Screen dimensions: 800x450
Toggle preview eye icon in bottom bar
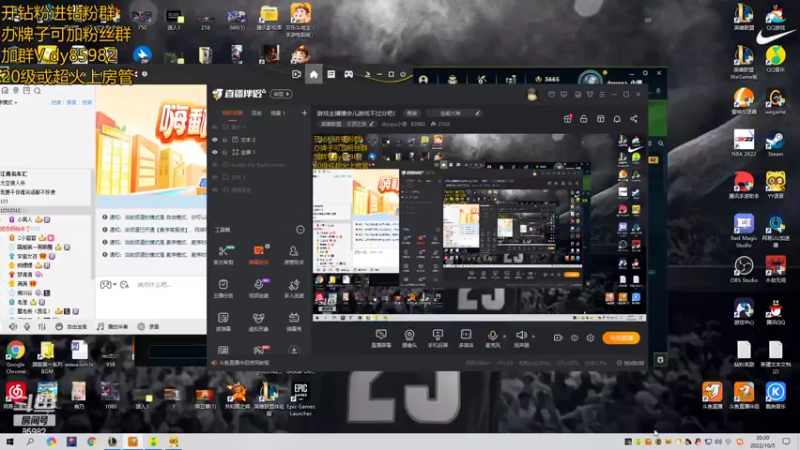(574, 338)
